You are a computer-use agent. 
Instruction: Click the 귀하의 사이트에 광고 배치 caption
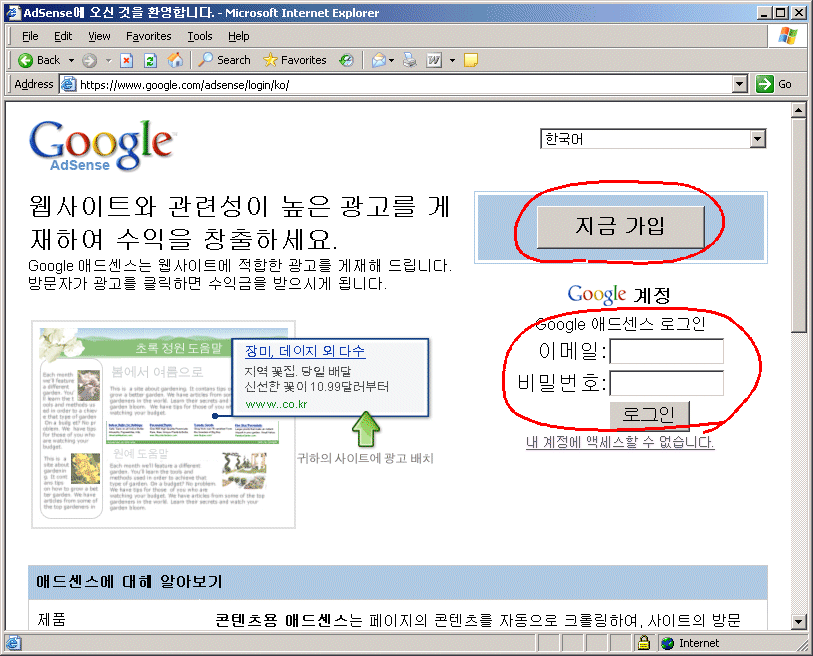pyautogui.click(x=365, y=458)
